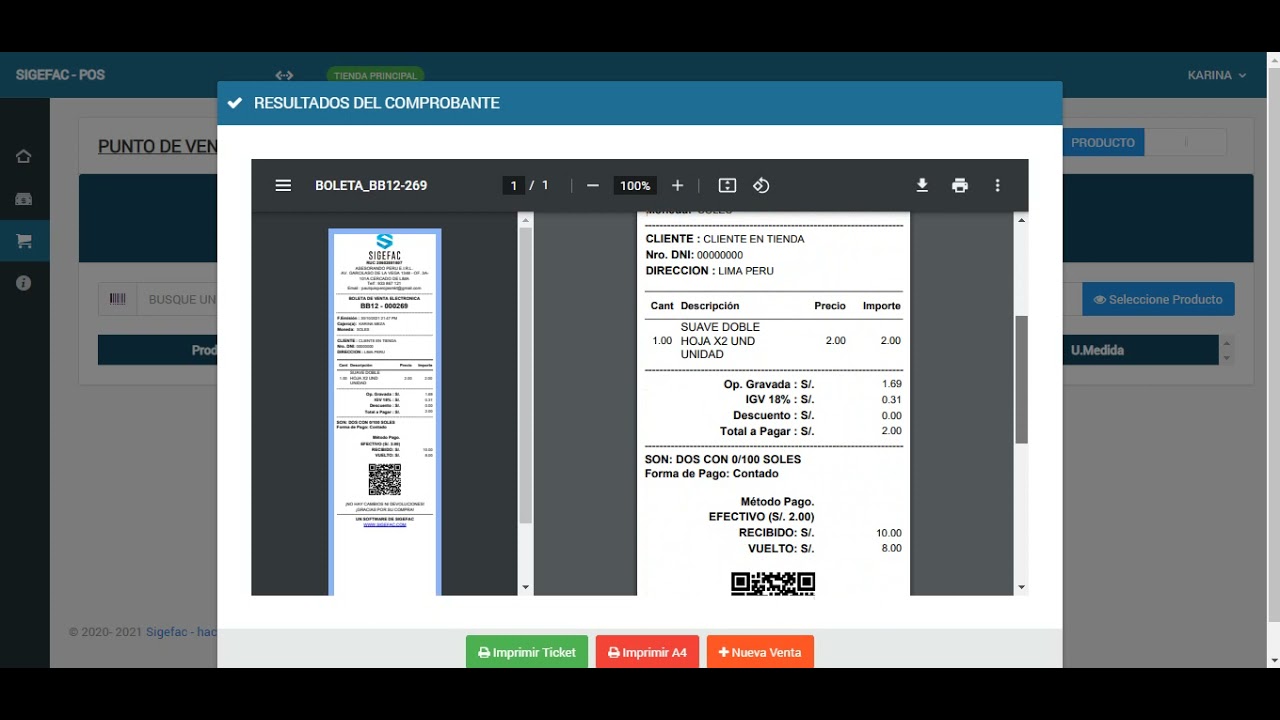This screenshot has width=1280, height=720.
Task: Click the SIGEFAC - POS brand title
Action: click(x=60, y=75)
